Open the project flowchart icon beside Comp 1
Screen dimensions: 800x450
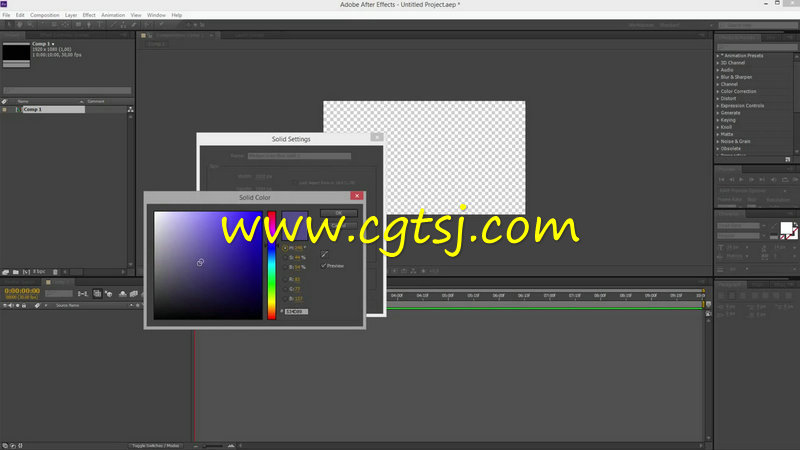[131, 110]
